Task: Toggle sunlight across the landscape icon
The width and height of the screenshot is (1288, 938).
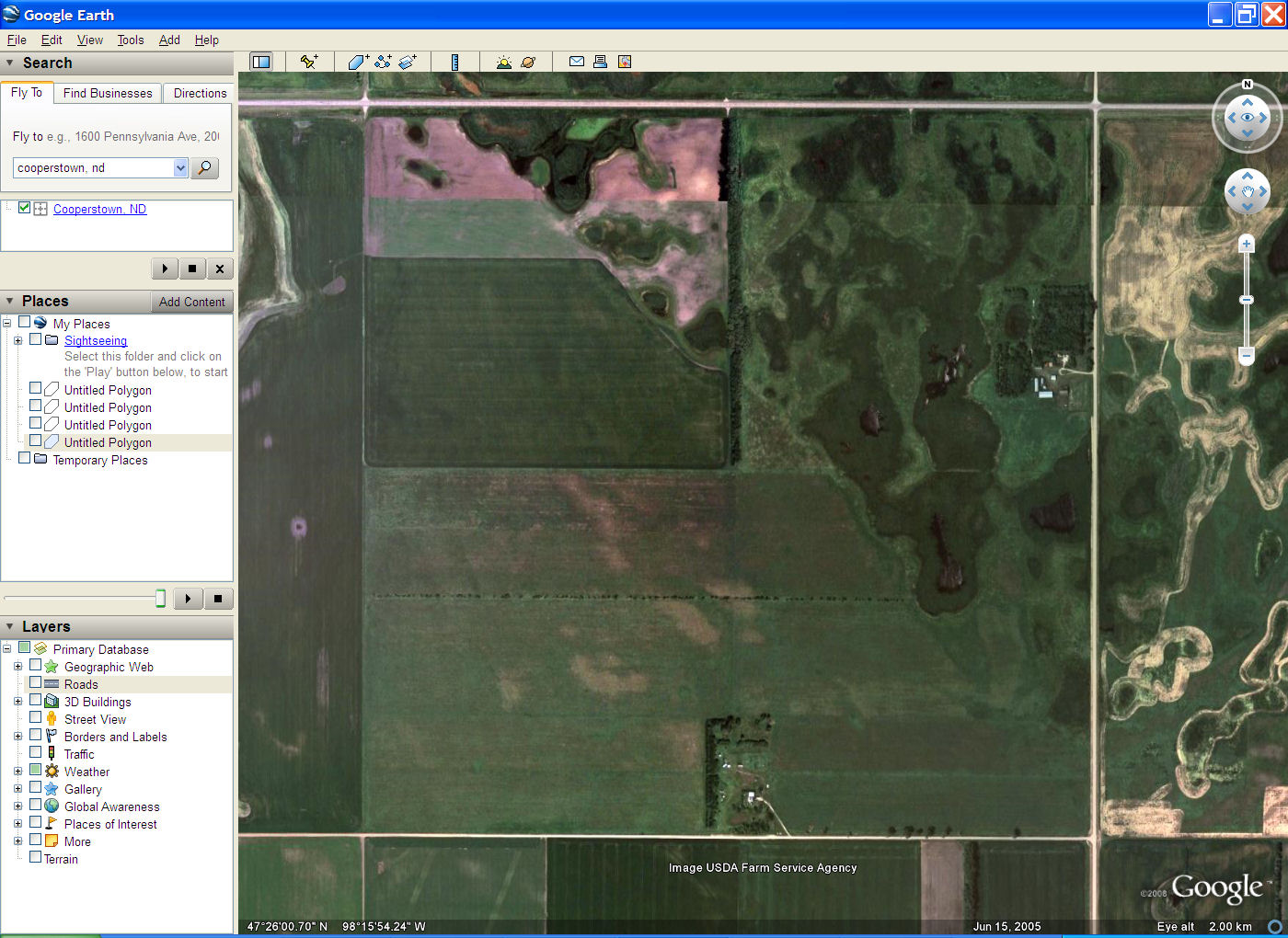Action: click(504, 62)
